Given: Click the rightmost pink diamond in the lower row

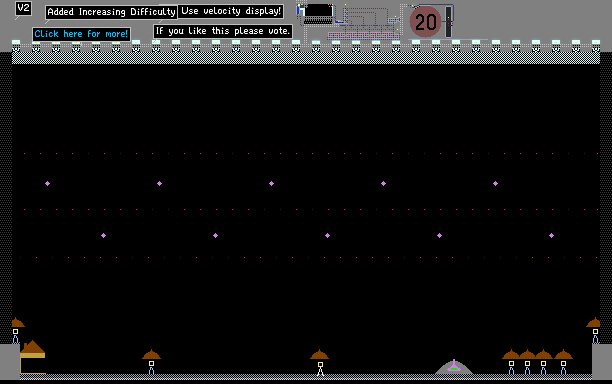Looking at the screenshot, I should point(551,235).
